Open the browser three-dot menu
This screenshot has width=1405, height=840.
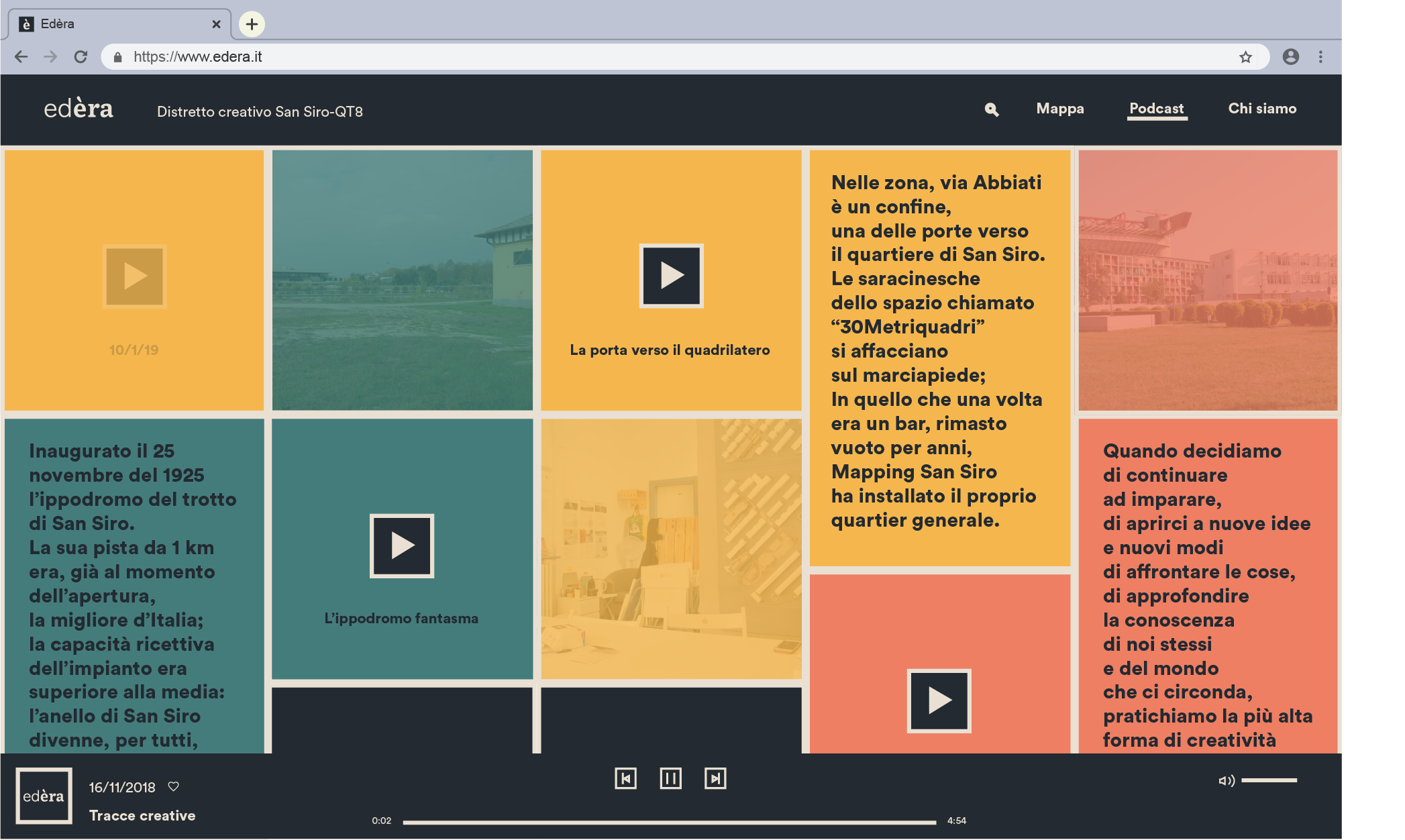[x=1320, y=57]
